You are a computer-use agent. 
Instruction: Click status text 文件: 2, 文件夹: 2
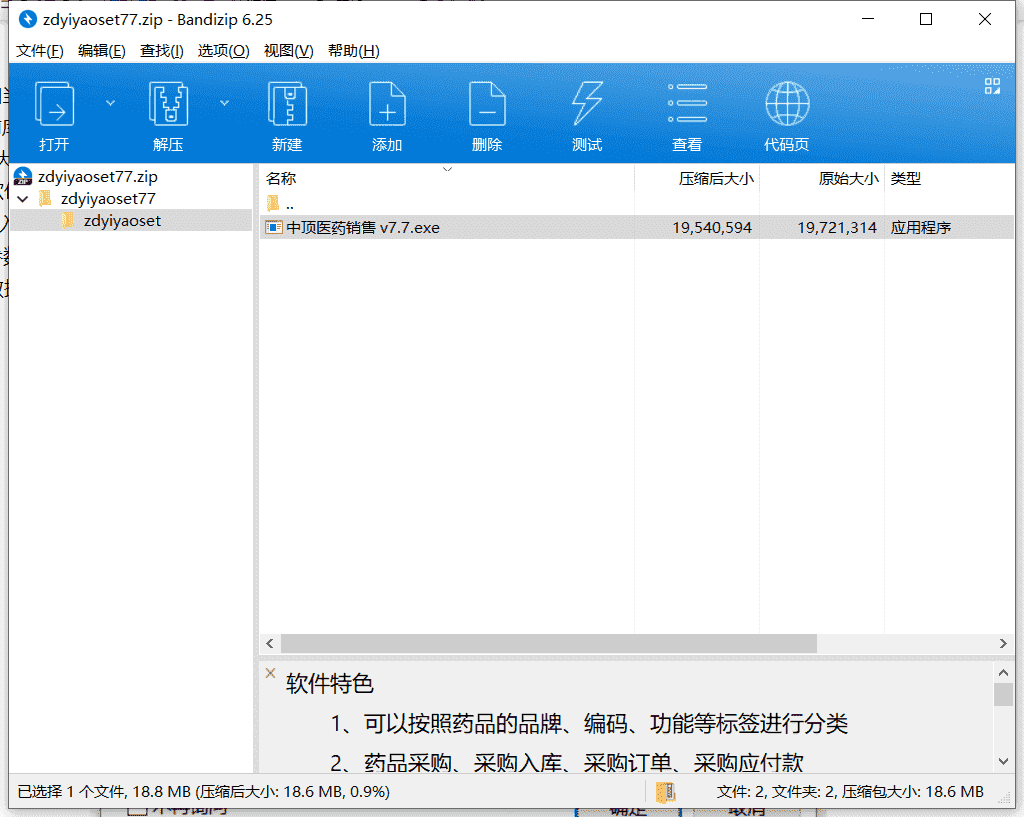(776, 792)
